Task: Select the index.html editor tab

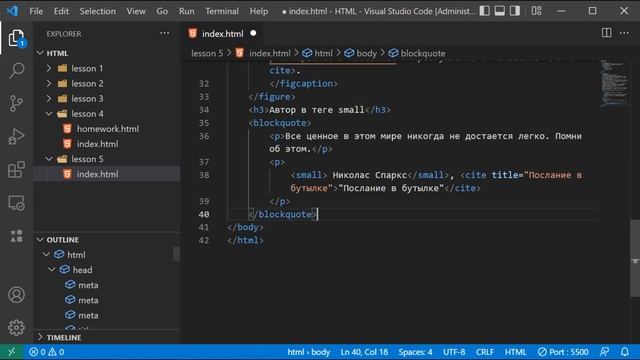Action: tap(222, 33)
